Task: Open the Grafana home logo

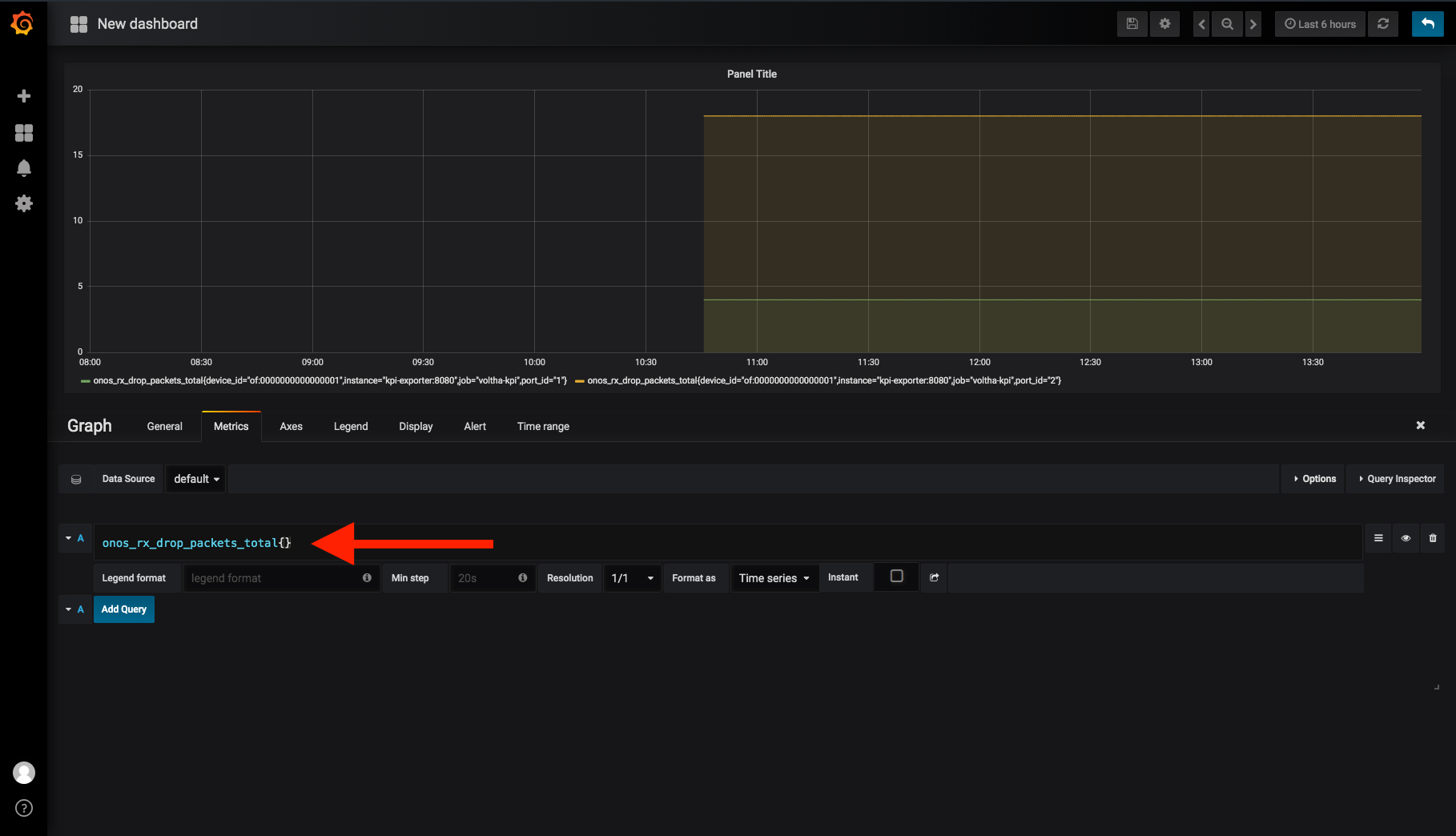Action: tap(22, 23)
